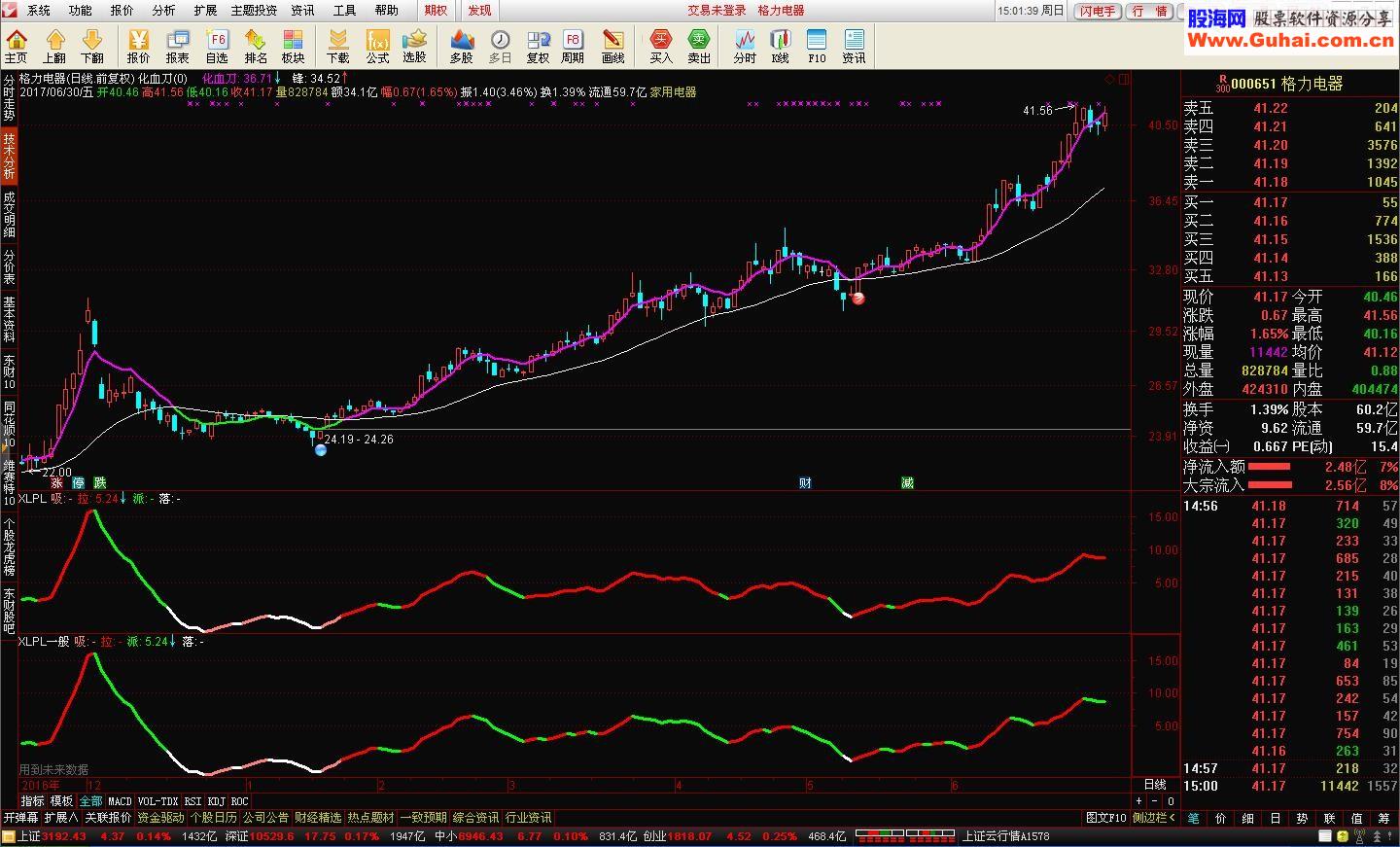The width and height of the screenshot is (1400, 847).
Task: Open the 主页 home toolbar icon
Action: (17, 46)
